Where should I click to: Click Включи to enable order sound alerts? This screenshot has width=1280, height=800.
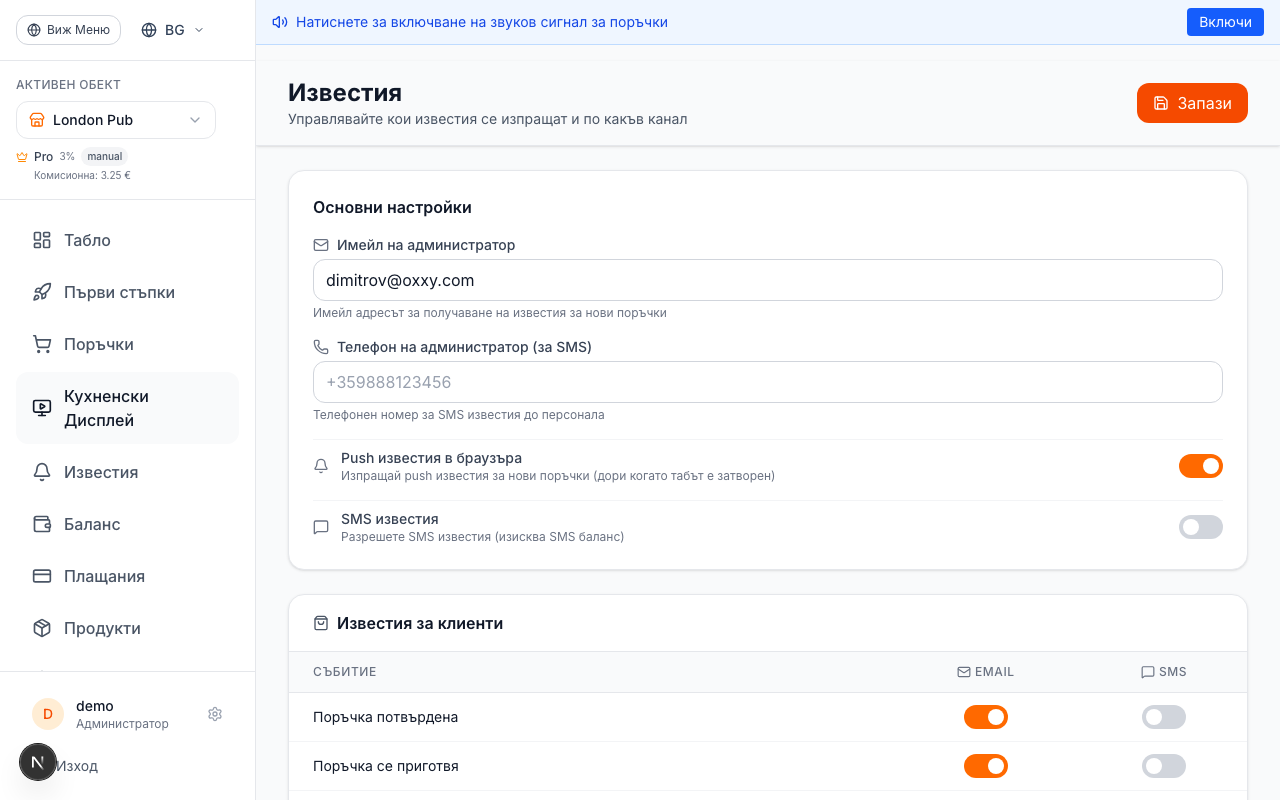tap(1225, 21)
